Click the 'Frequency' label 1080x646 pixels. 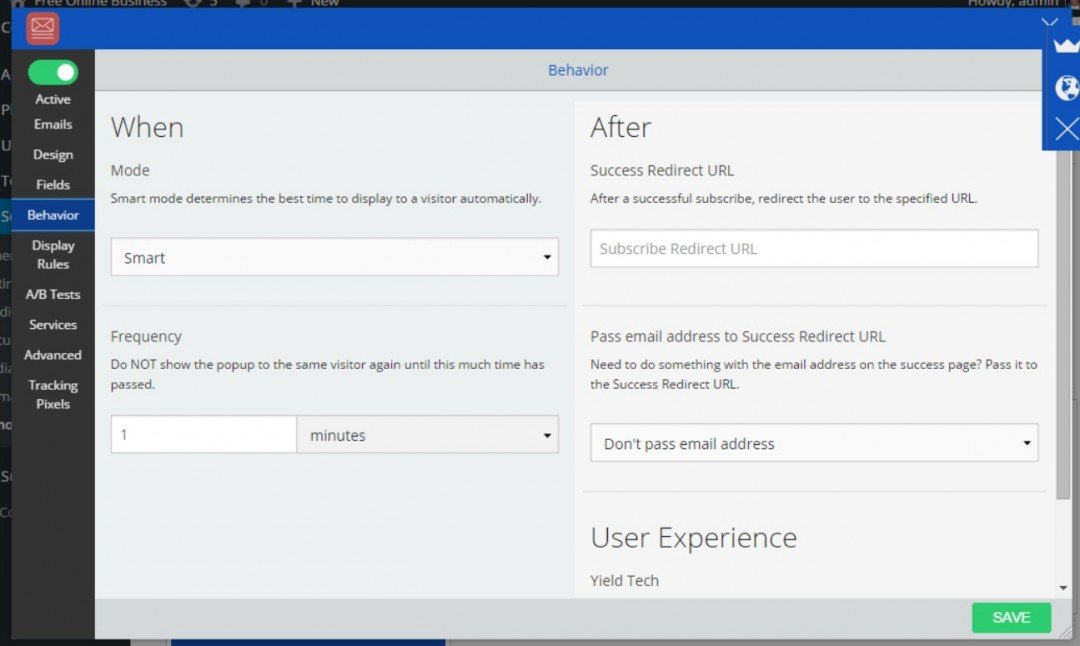coord(146,336)
